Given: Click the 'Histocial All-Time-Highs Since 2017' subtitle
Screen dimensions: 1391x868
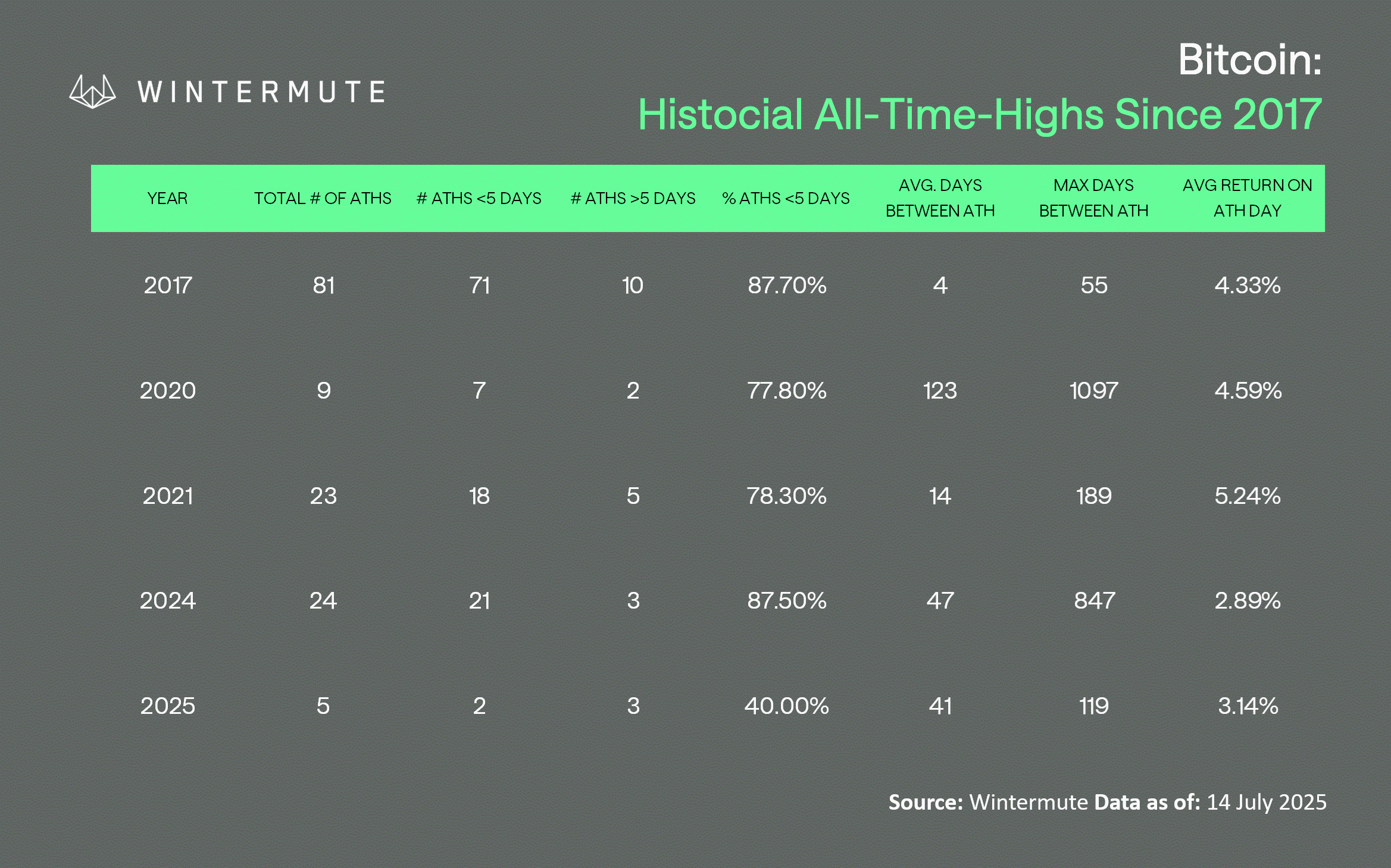Looking at the screenshot, I should 980,114.
